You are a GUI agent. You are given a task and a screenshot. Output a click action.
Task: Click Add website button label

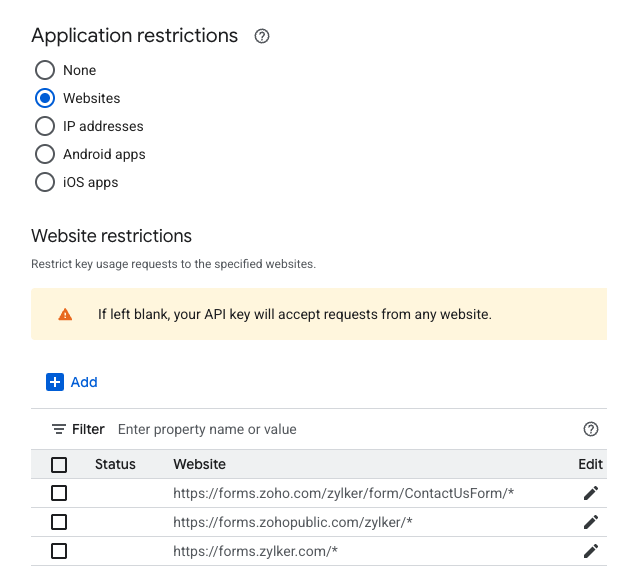(84, 382)
